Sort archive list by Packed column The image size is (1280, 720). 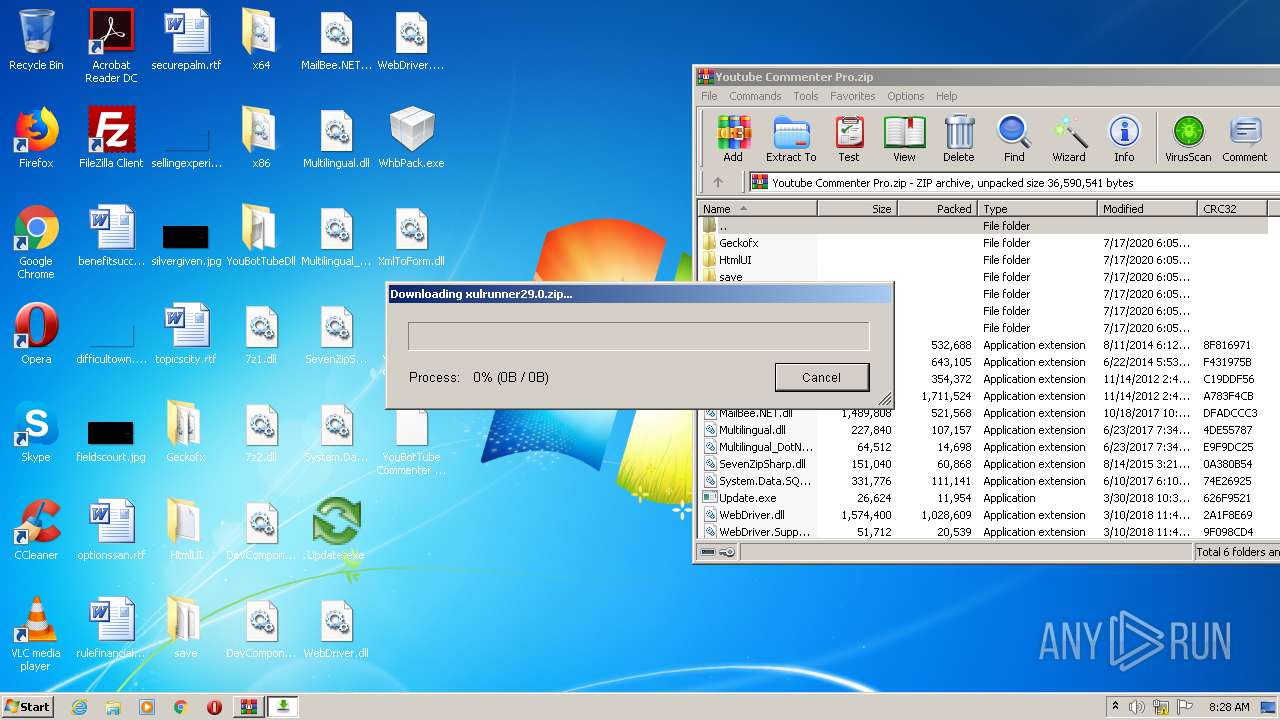click(x=937, y=208)
